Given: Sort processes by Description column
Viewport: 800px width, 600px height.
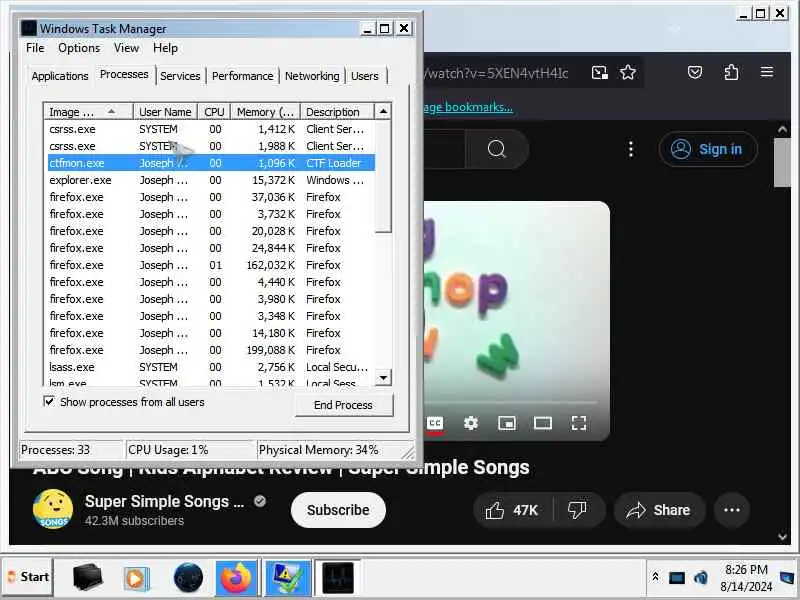Looking at the screenshot, I should pyautogui.click(x=337, y=112).
